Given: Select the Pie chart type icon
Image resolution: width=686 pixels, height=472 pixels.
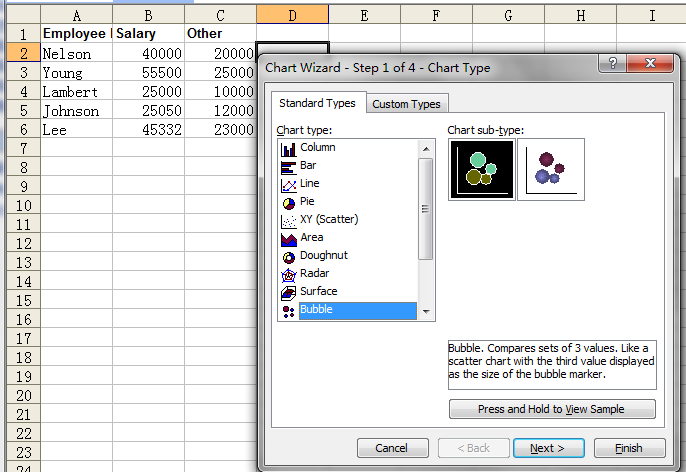Looking at the screenshot, I should tap(288, 203).
